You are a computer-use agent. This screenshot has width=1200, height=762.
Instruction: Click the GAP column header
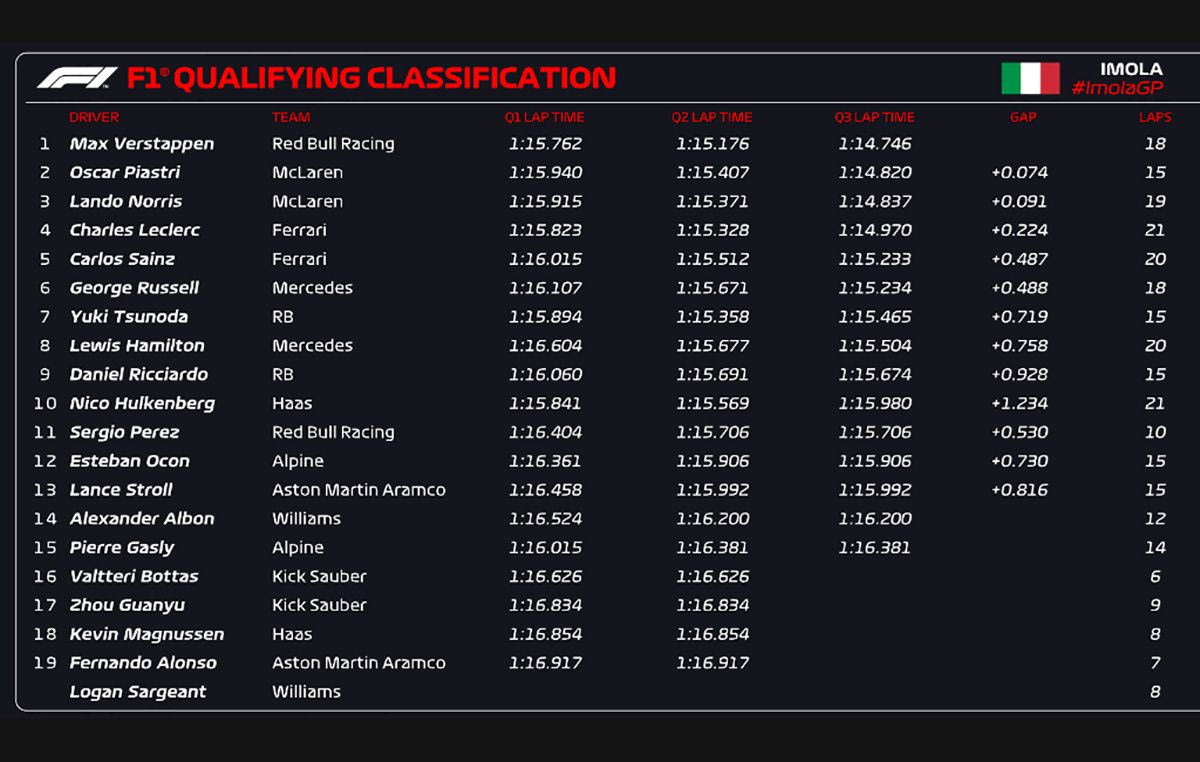point(1023,117)
